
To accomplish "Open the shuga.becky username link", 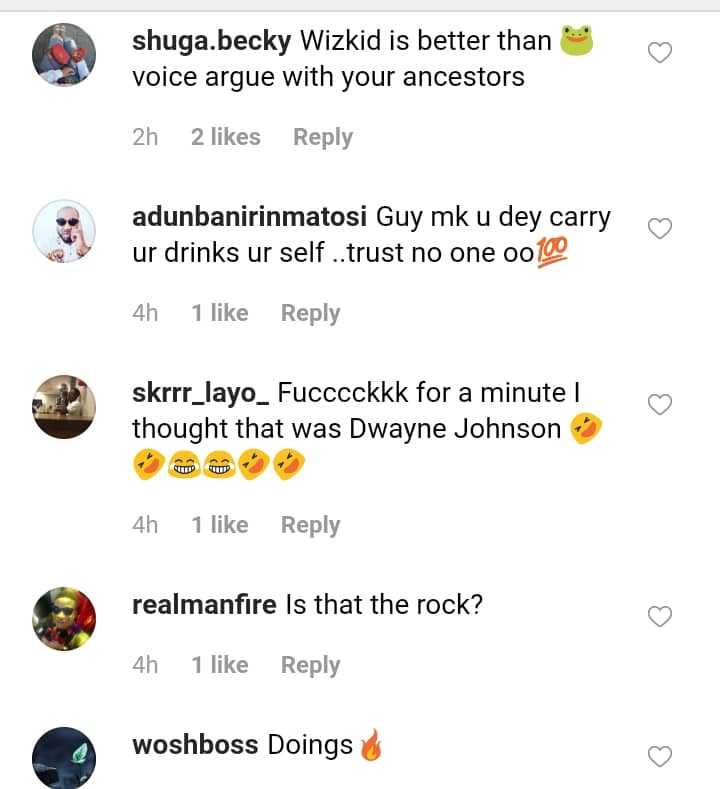I will point(212,41).
